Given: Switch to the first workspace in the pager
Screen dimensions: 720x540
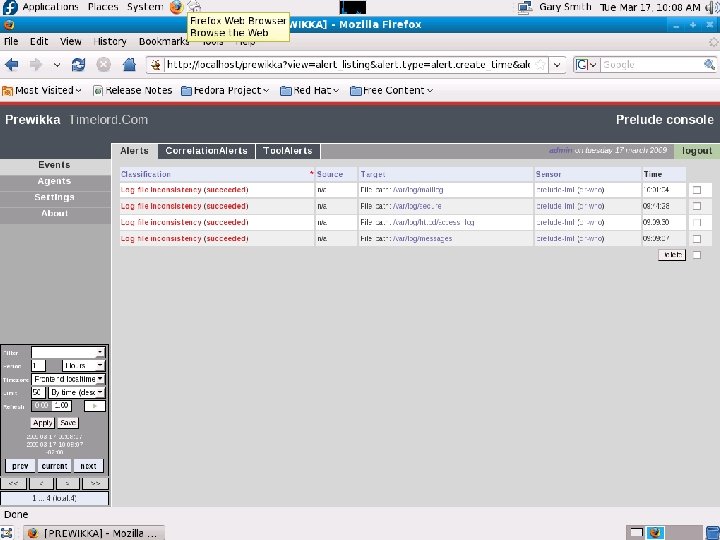Looking at the screenshot, I should tap(636, 533).
